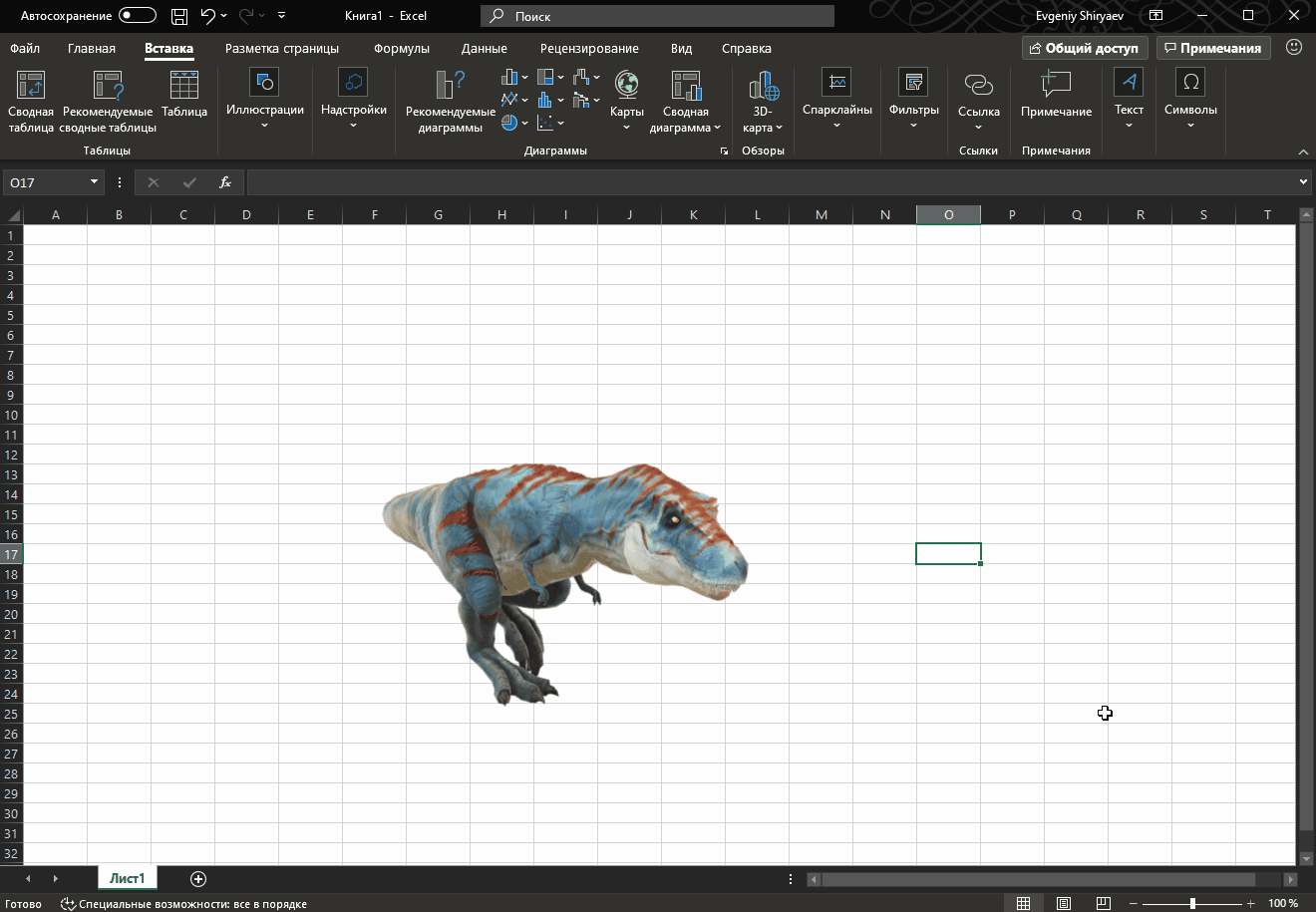Click the 100 % zoom level
Screen dimensions: 1316x912
pos(1283,903)
